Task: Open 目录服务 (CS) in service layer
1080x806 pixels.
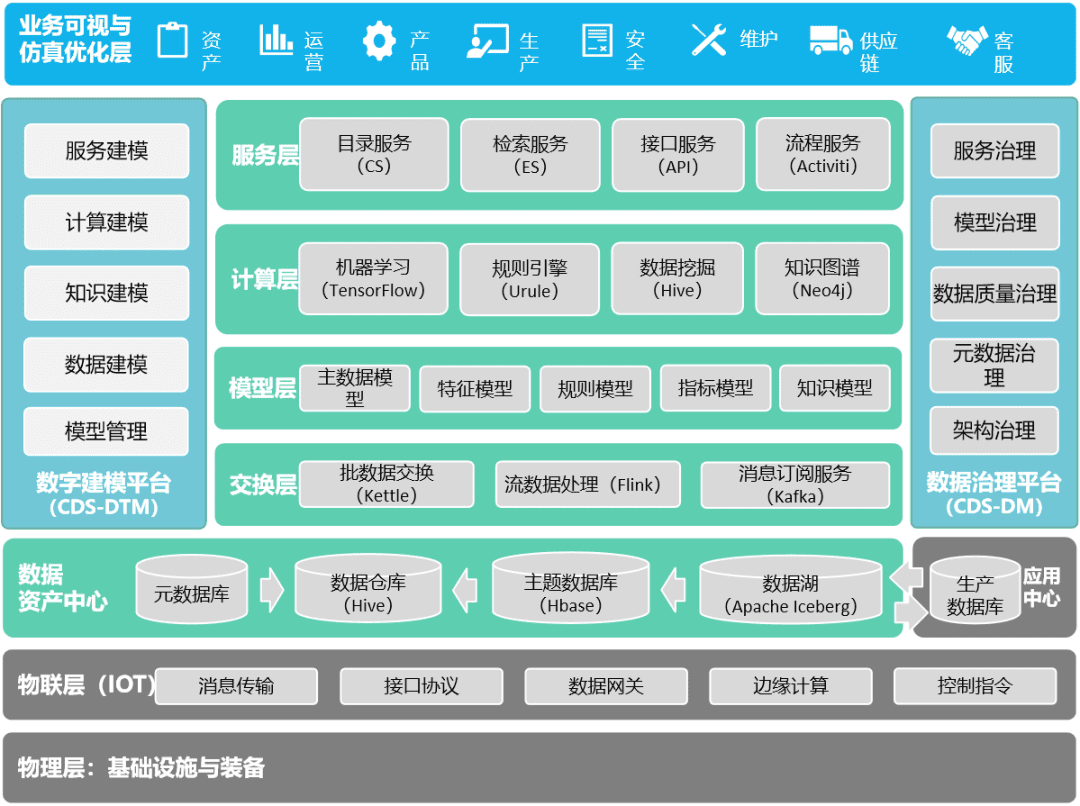Action: click(x=374, y=154)
